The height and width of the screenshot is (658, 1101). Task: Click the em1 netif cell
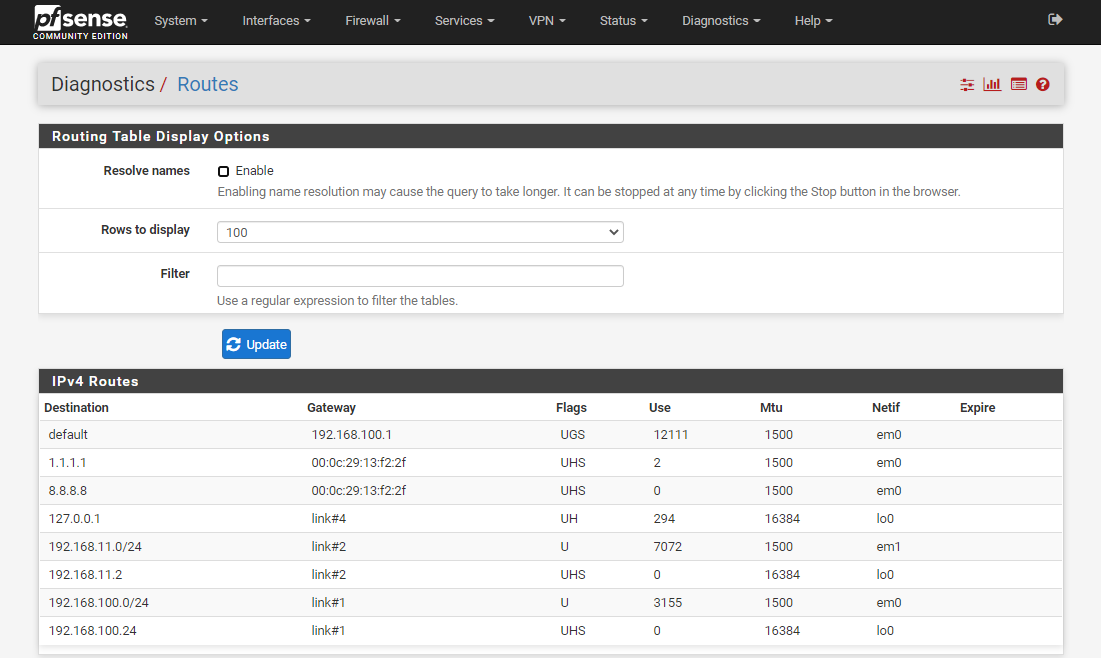pyautogui.click(x=888, y=547)
